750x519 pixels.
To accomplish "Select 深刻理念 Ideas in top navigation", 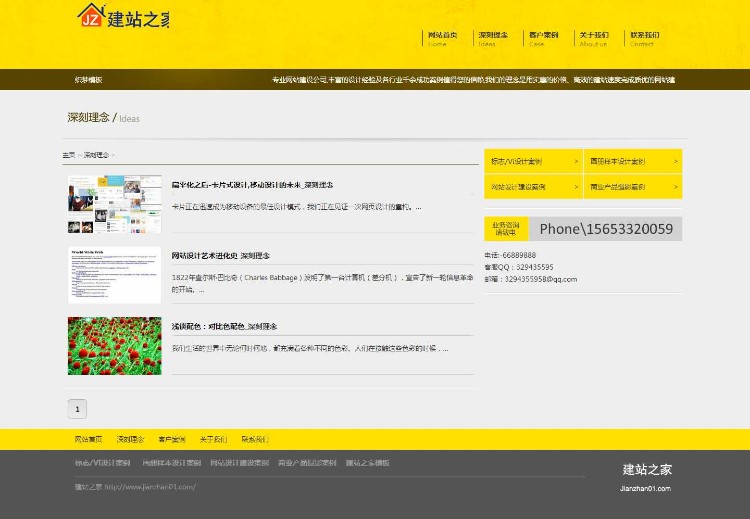I will 492,38.
